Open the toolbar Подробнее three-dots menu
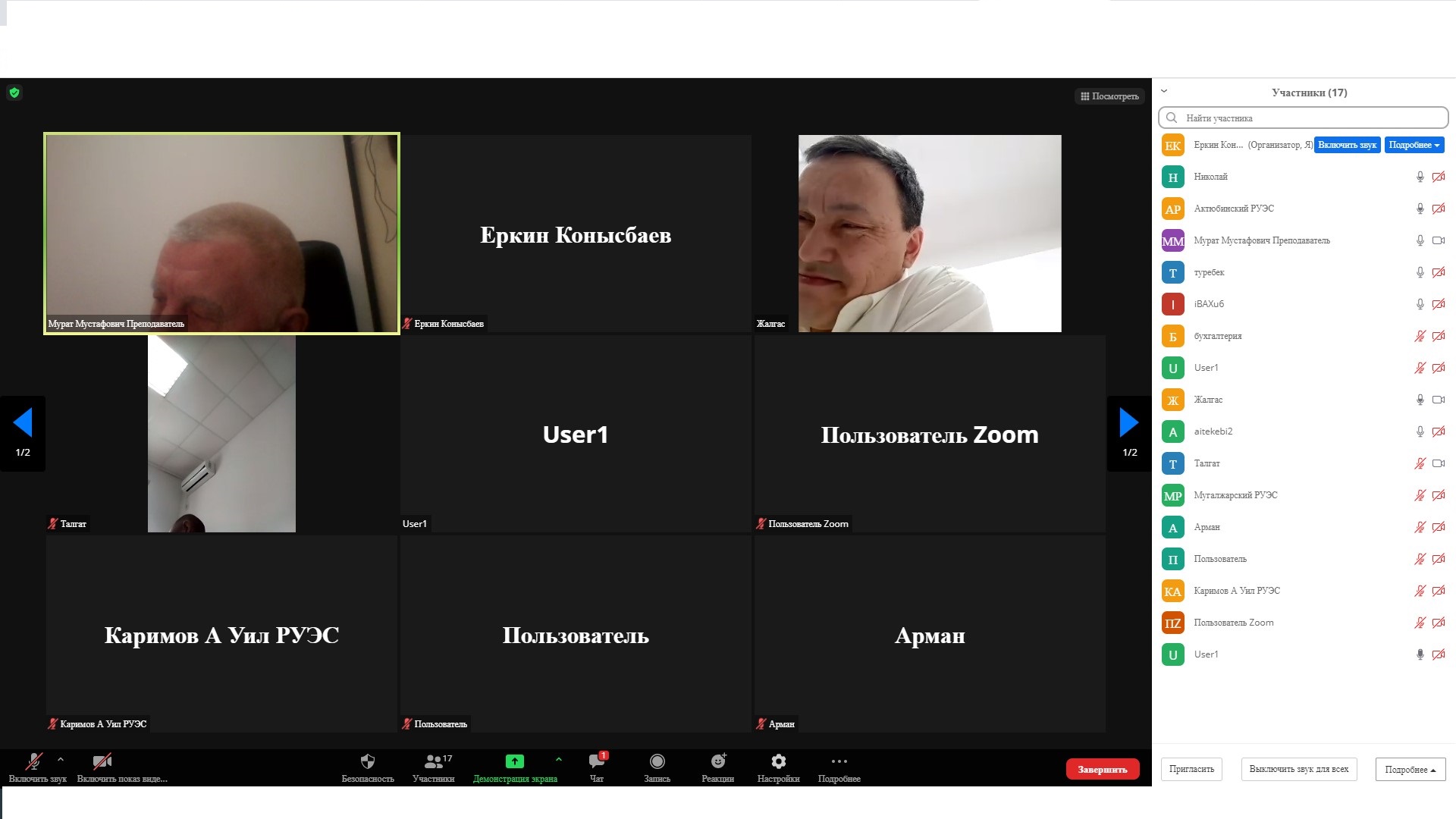The height and width of the screenshot is (819, 1456). point(839,767)
